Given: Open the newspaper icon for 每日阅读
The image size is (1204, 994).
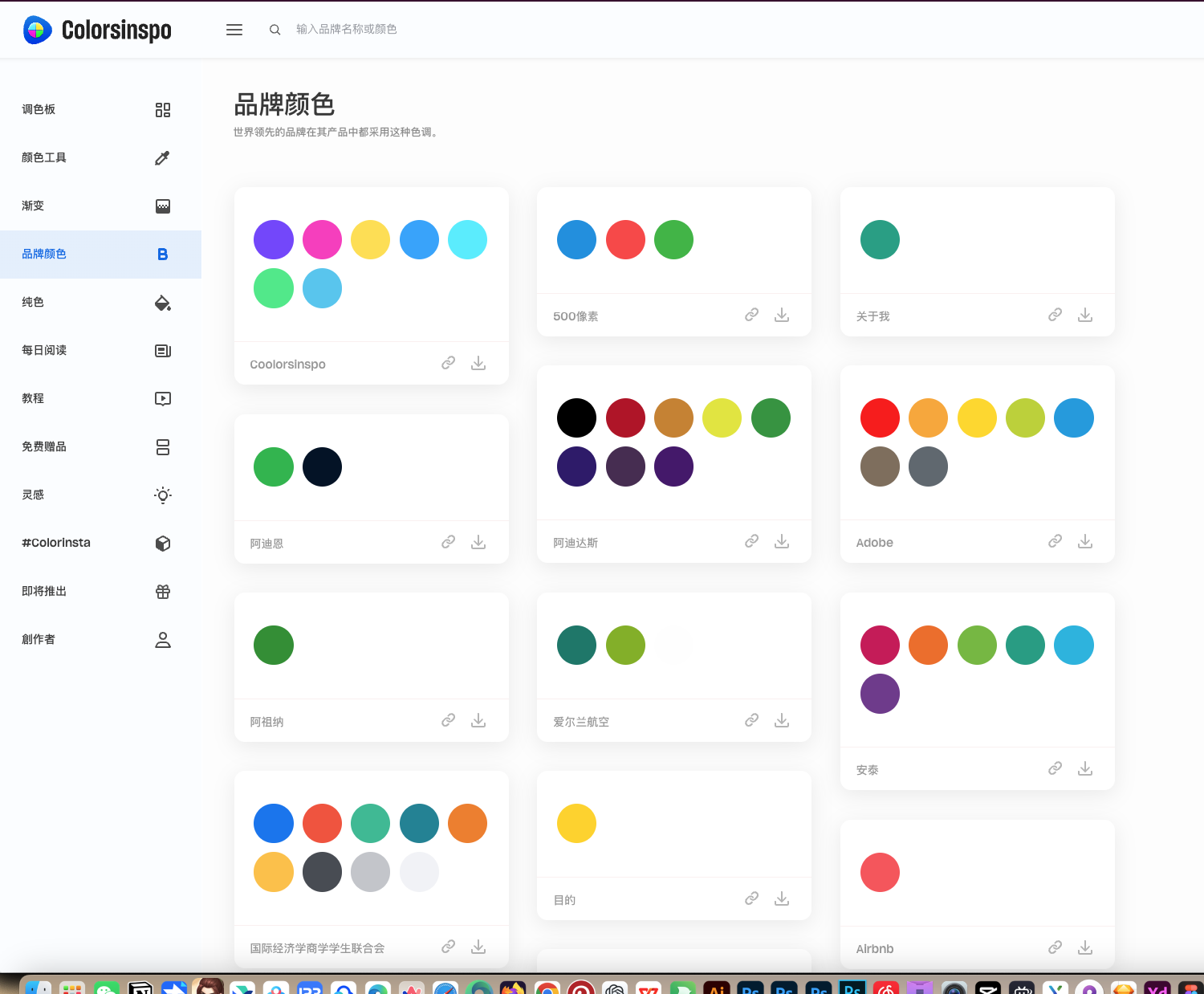Looking at the screenshot, I should [x=163, y=351].
